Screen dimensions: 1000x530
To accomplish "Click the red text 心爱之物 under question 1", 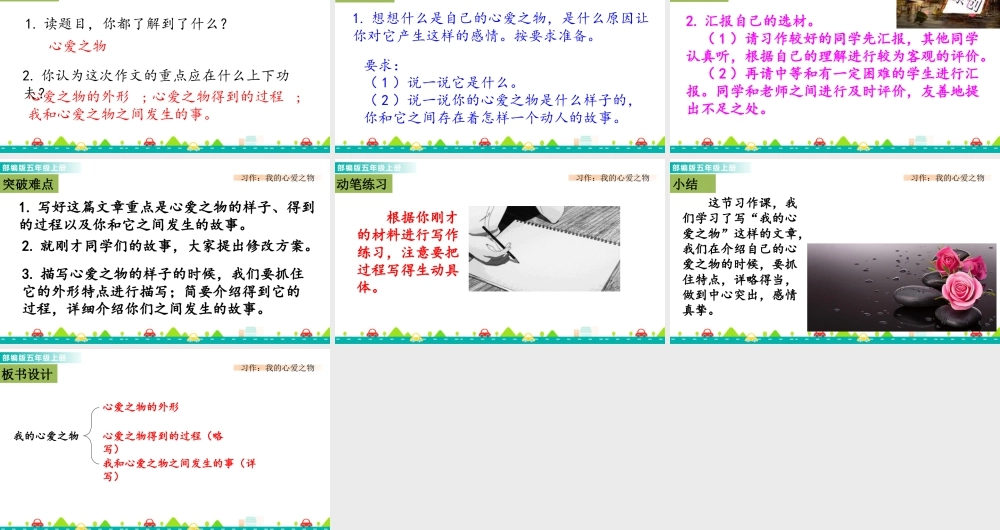I will coord(78,46).
